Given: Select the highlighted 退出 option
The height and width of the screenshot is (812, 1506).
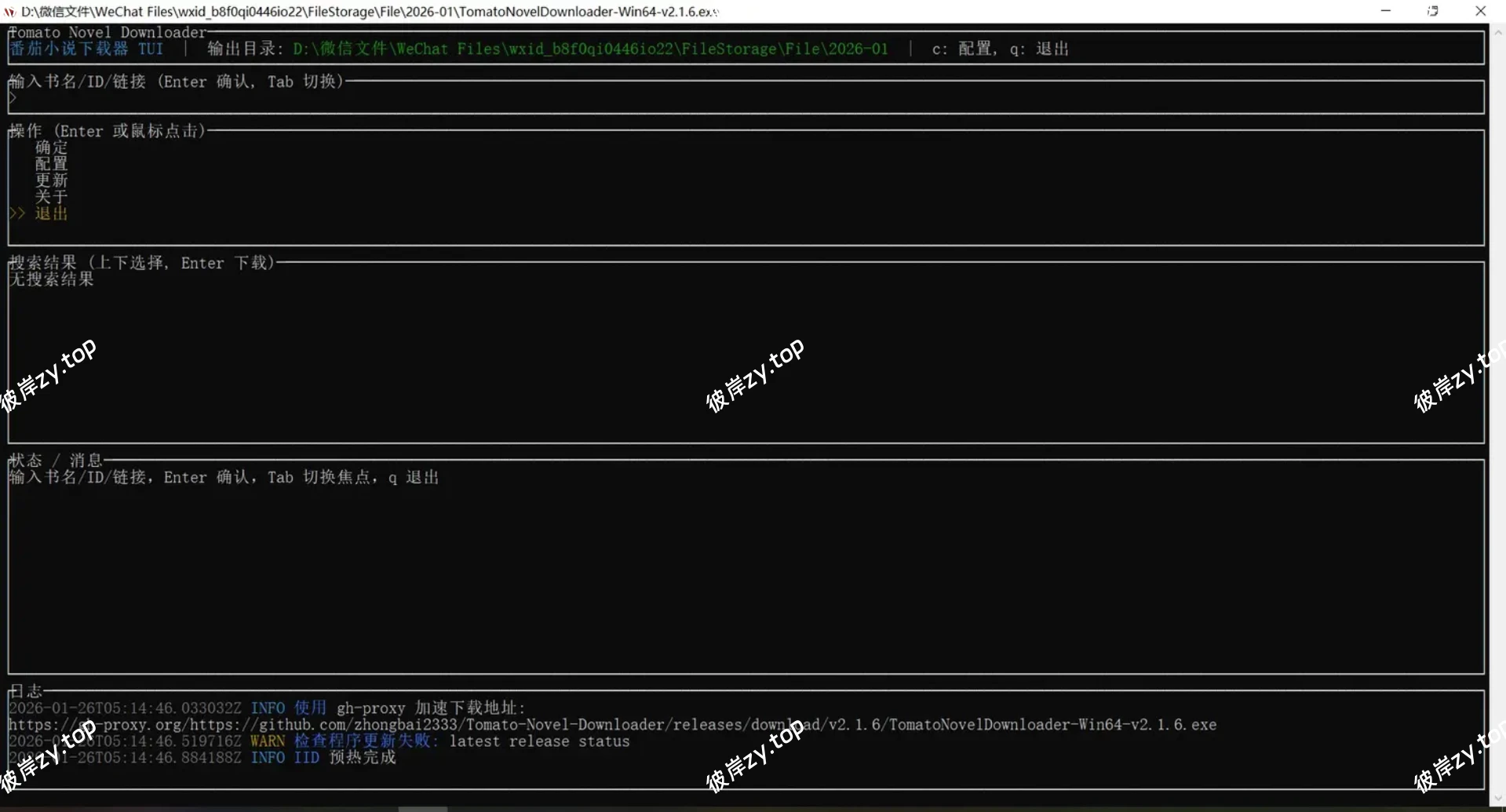Looking at the screenshot, I should [x=52, y=213].
